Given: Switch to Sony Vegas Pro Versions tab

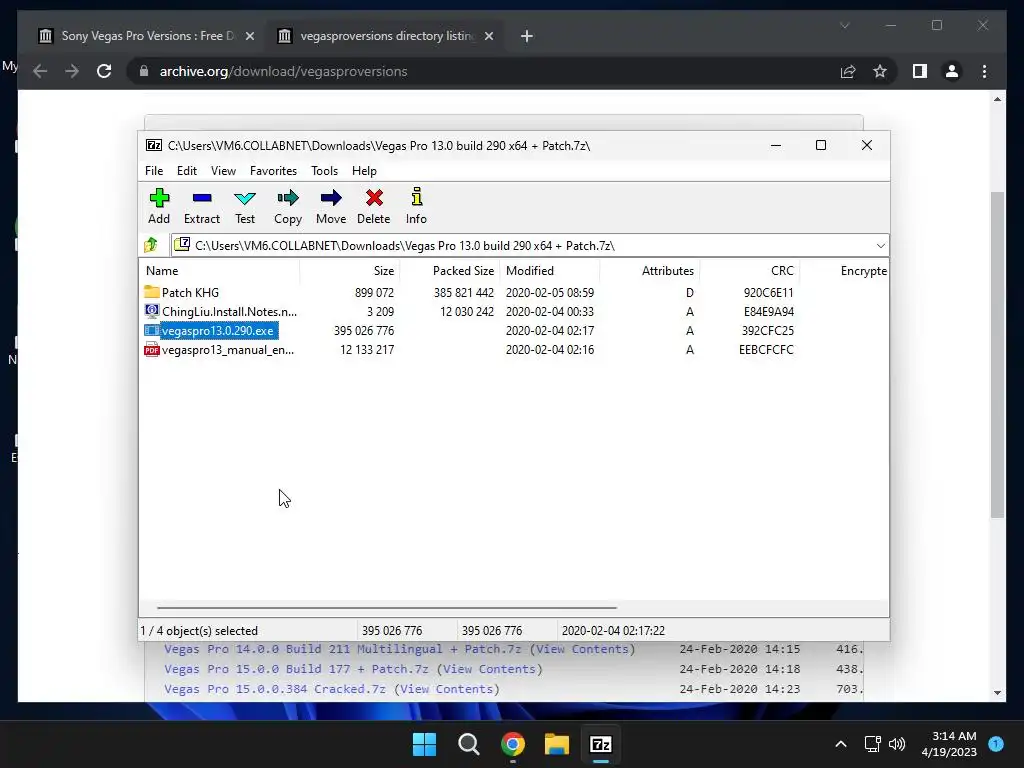Looking at the screenshot, I should 148,36.
